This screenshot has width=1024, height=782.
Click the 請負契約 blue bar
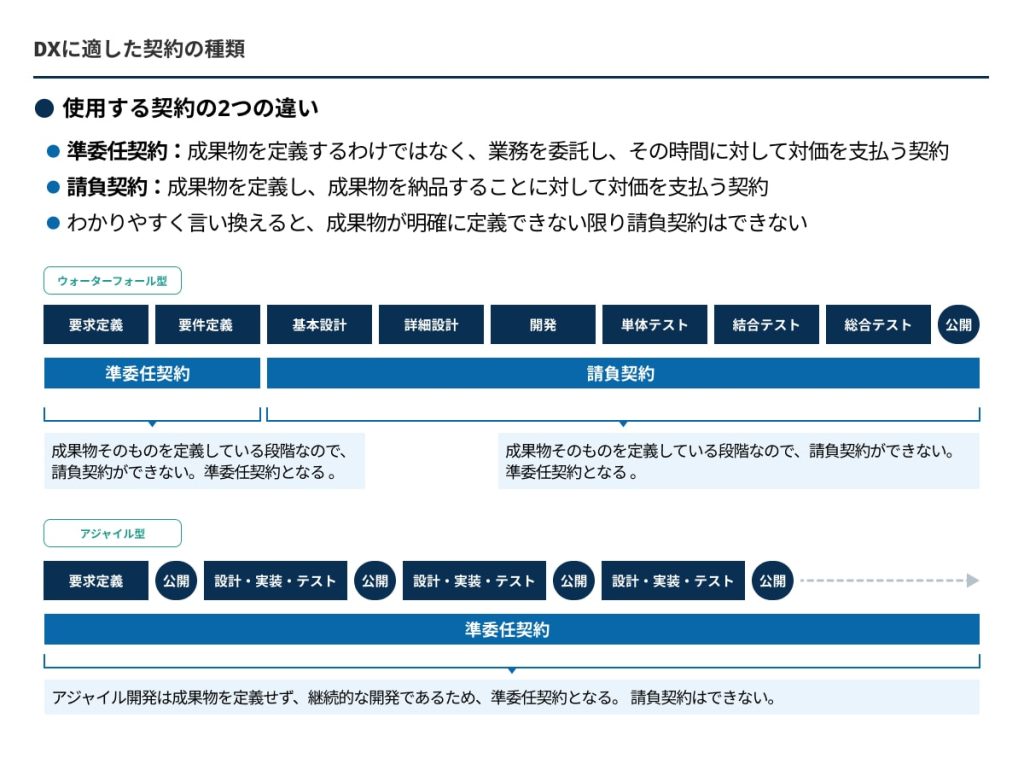point(622,374)
